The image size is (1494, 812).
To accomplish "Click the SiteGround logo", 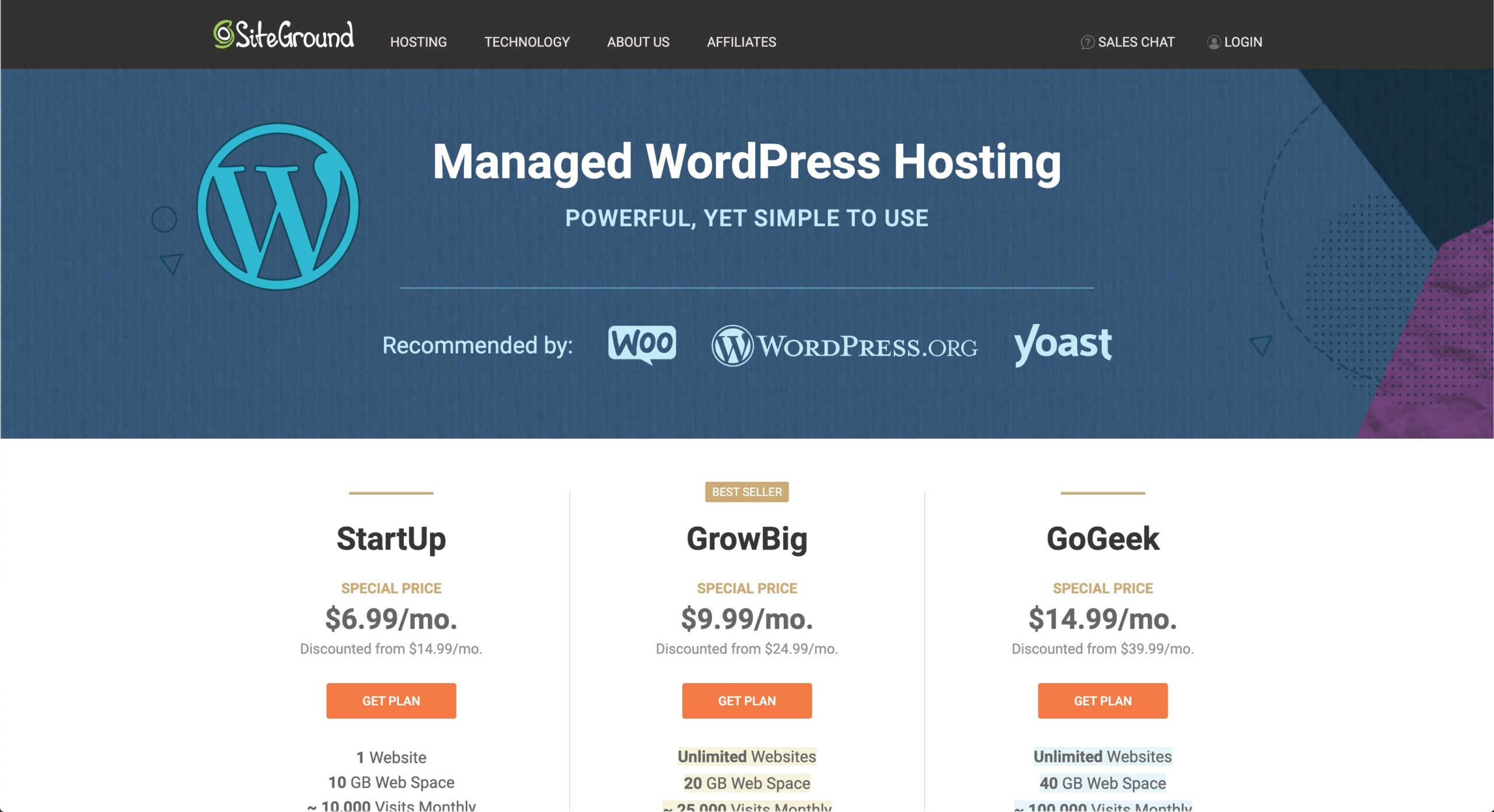I will tap(284, 36).
